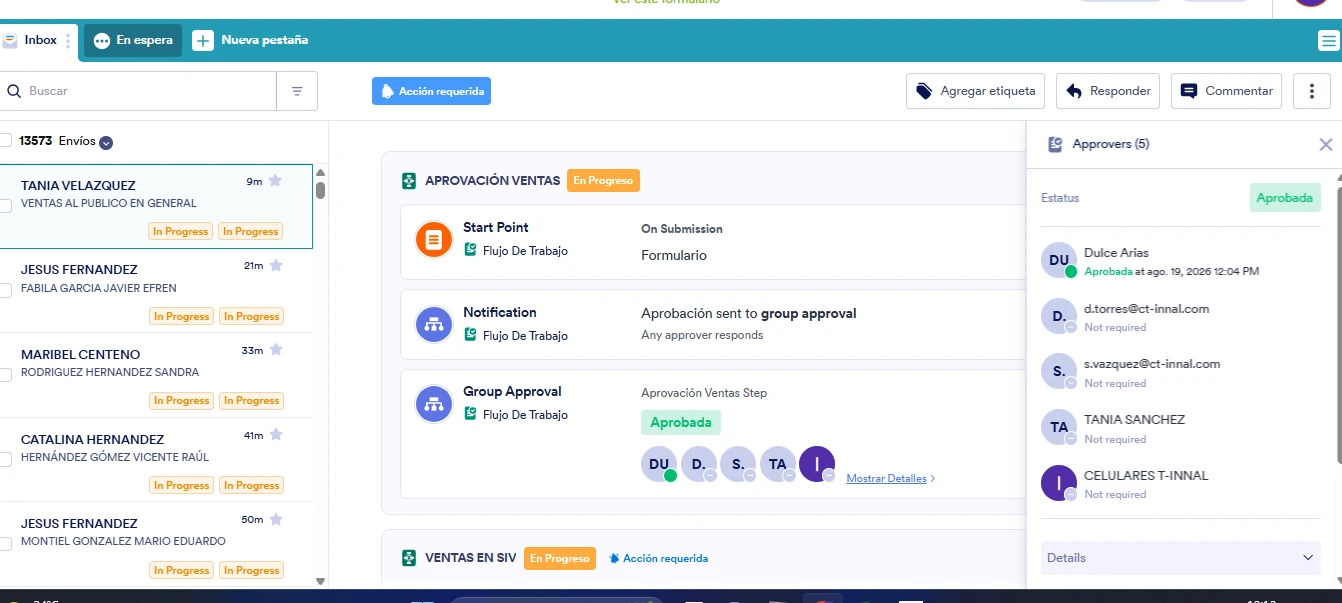This screenshot has height=603, width=1342.
Task: Click the Notification step icon
Action: [434, 325]
